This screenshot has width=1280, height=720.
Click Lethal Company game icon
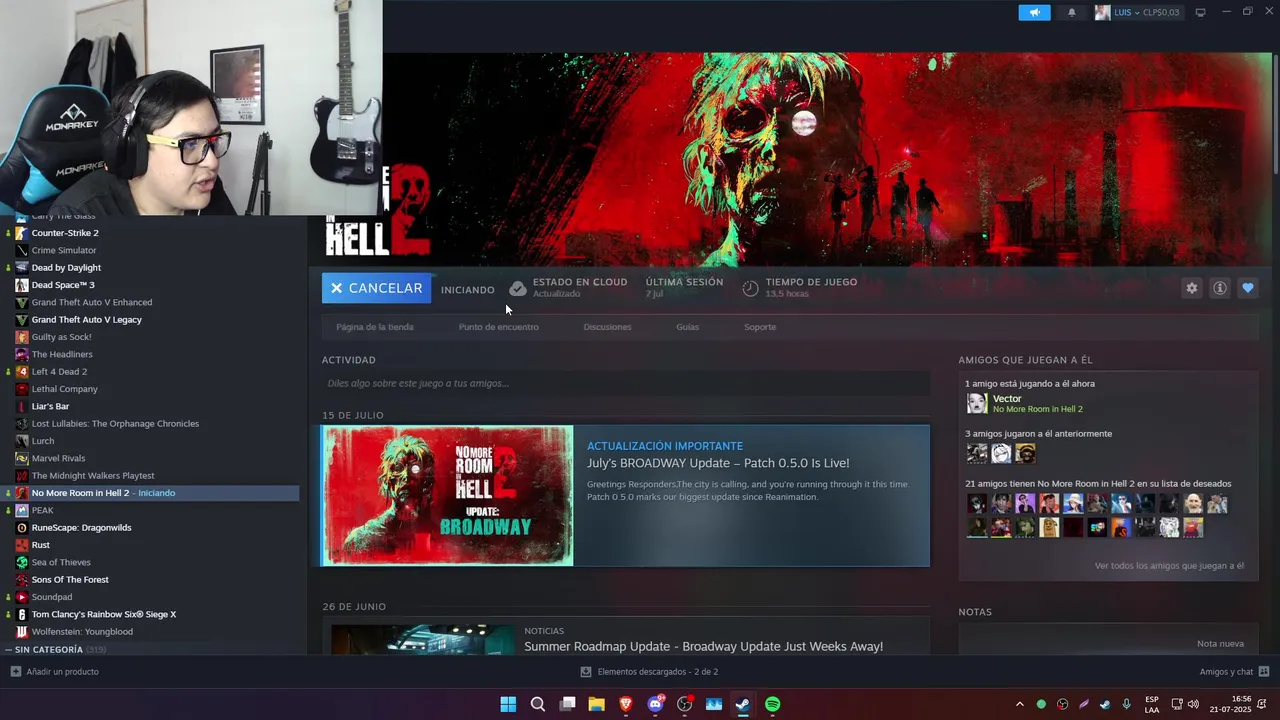click(x=22, y=389)
